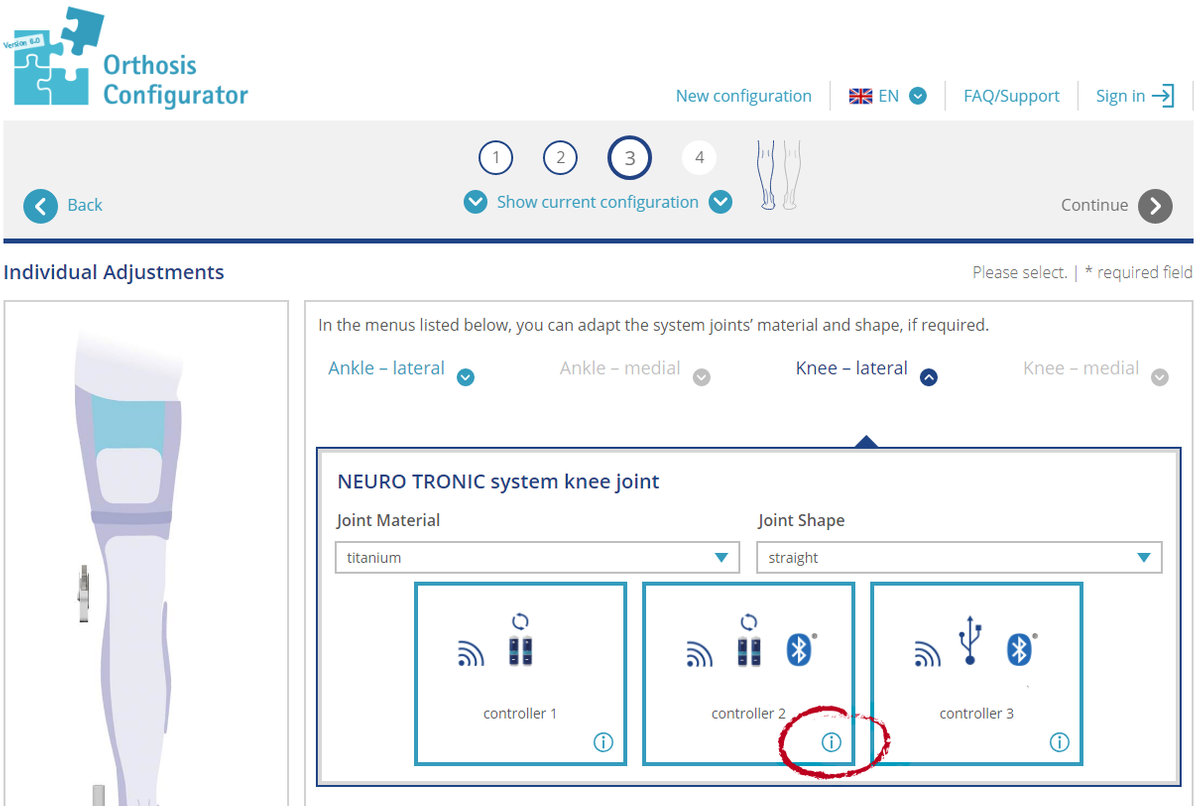Image resolution: width=1200 pixels, height=806 pixels.
Task: Open the FAQ/Support page
Action: (1011, 96)
